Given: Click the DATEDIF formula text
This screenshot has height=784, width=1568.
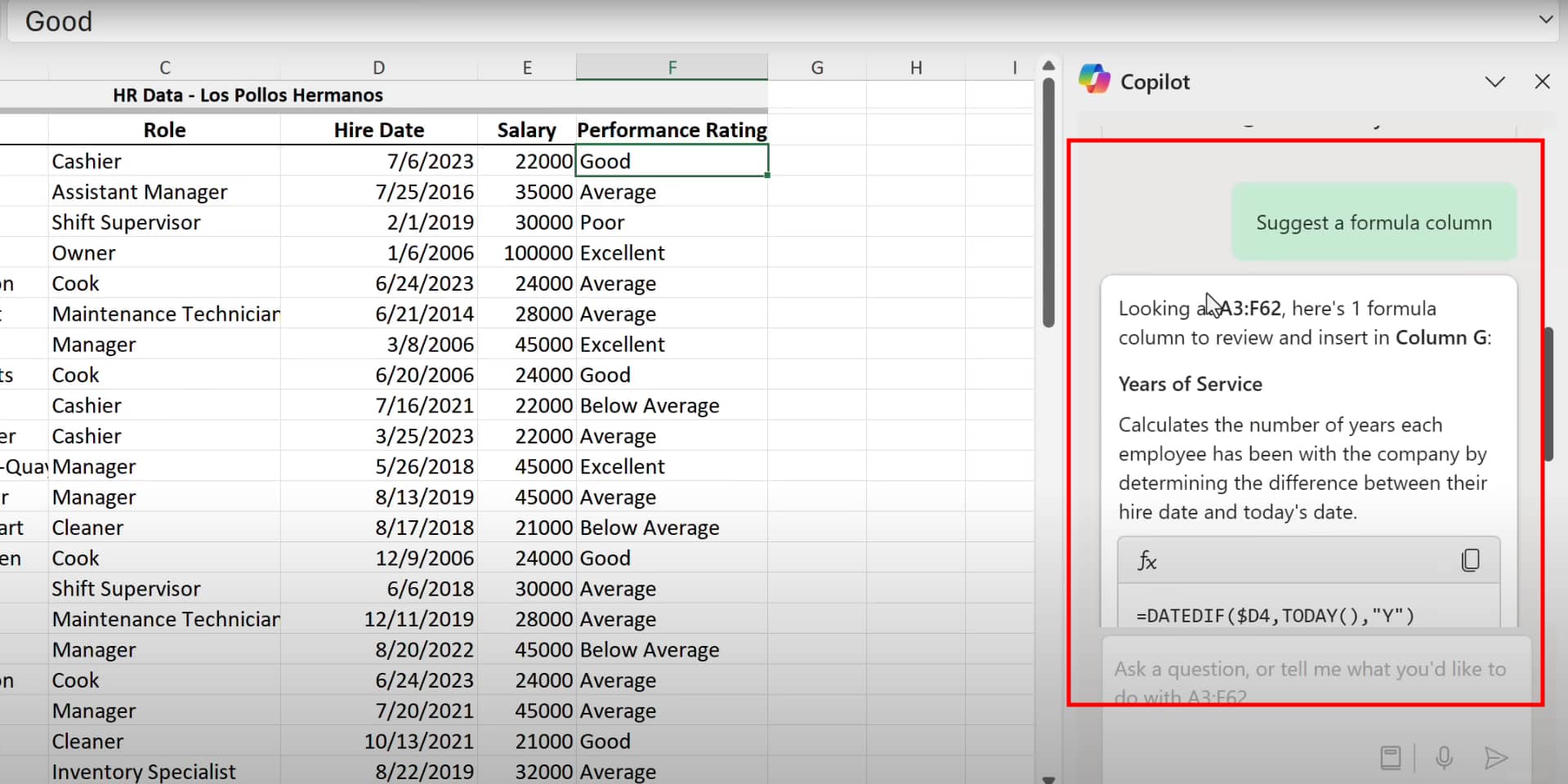Looking at the screenshot, I should pyautogui.click(x=1275, y=616).
